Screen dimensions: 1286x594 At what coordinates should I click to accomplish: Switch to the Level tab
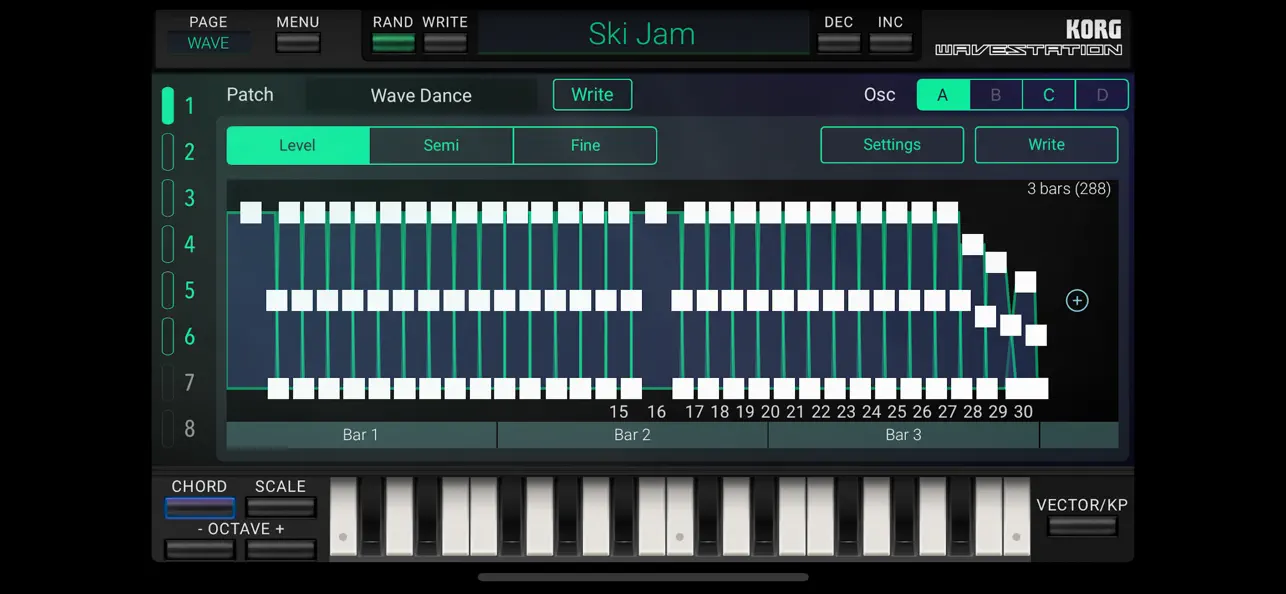[x=298, y=145]
